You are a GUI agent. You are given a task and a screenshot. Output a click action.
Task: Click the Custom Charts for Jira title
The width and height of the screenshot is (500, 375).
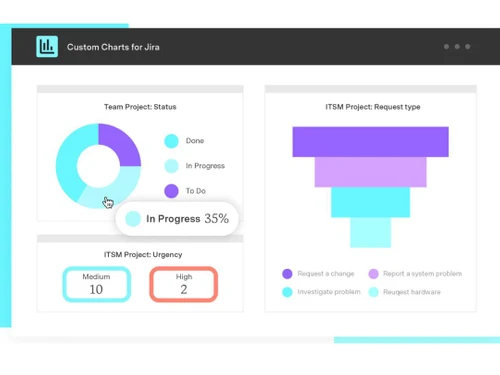coord(113,47)
